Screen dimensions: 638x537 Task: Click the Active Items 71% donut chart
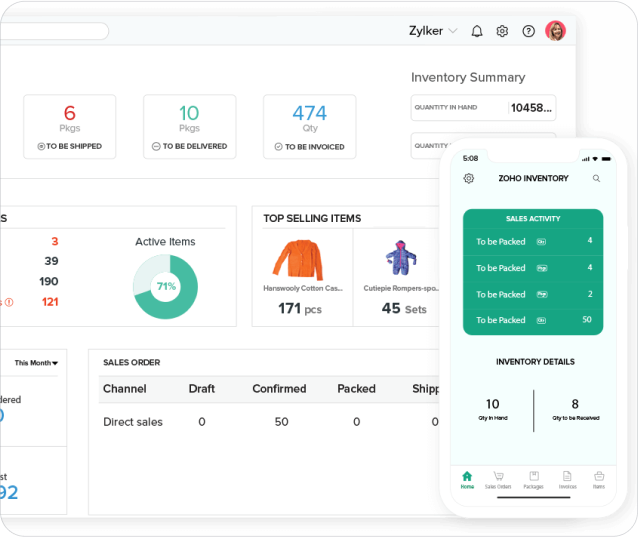pos(166,287)
